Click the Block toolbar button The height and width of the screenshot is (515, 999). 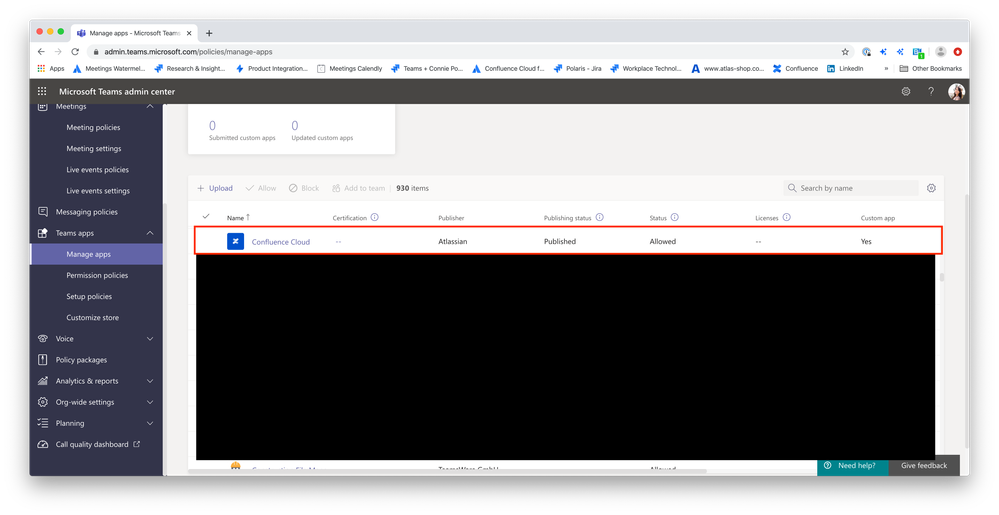pos(304,188)
